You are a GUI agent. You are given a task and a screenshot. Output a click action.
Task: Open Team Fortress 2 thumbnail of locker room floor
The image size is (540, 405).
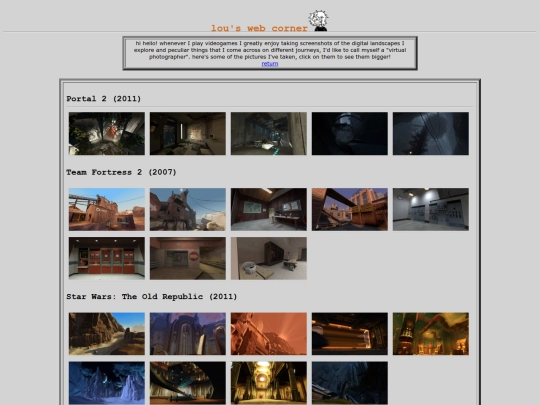269,258
